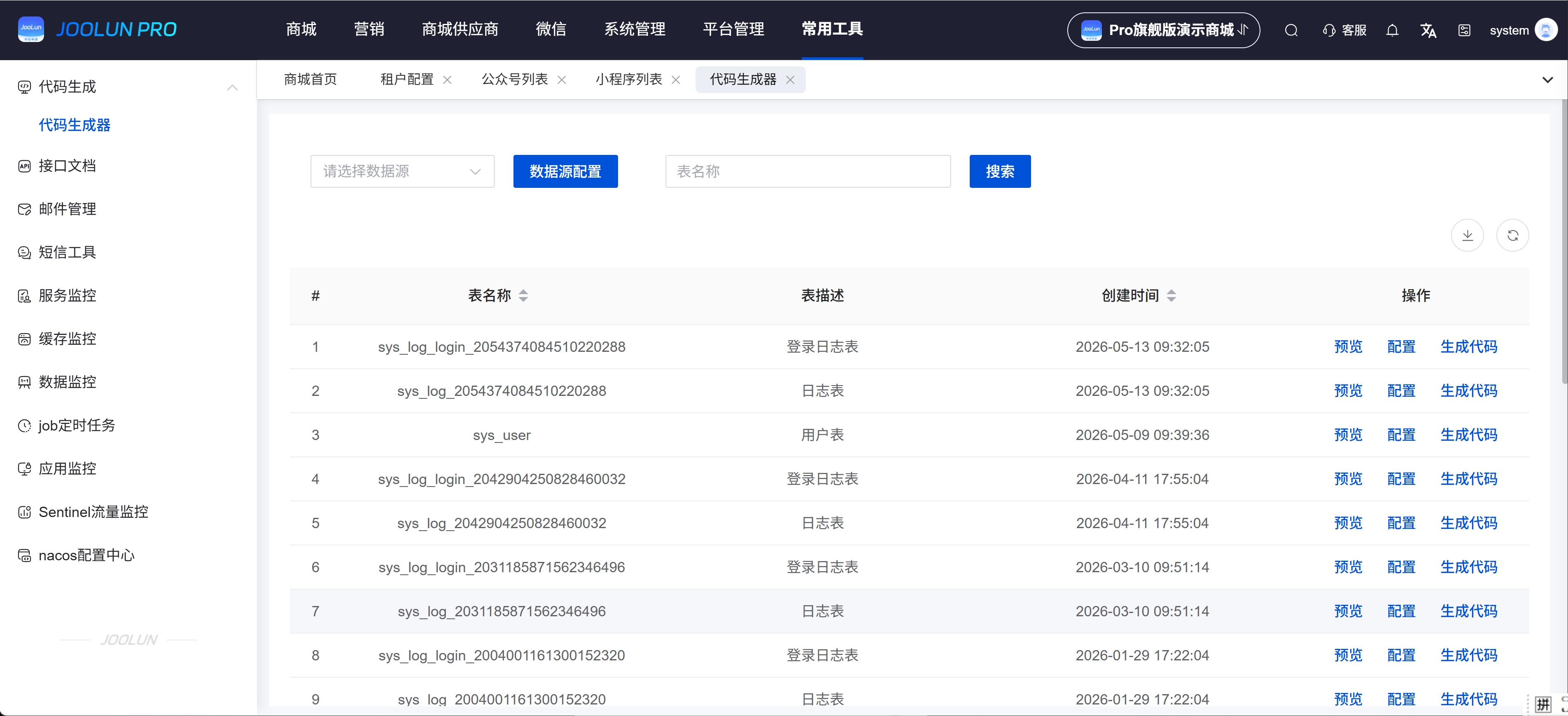Click 配置 for sys_user row
Image resolution: width=1568 pixels, height=716 pixels.
(x=1401, y=435)
